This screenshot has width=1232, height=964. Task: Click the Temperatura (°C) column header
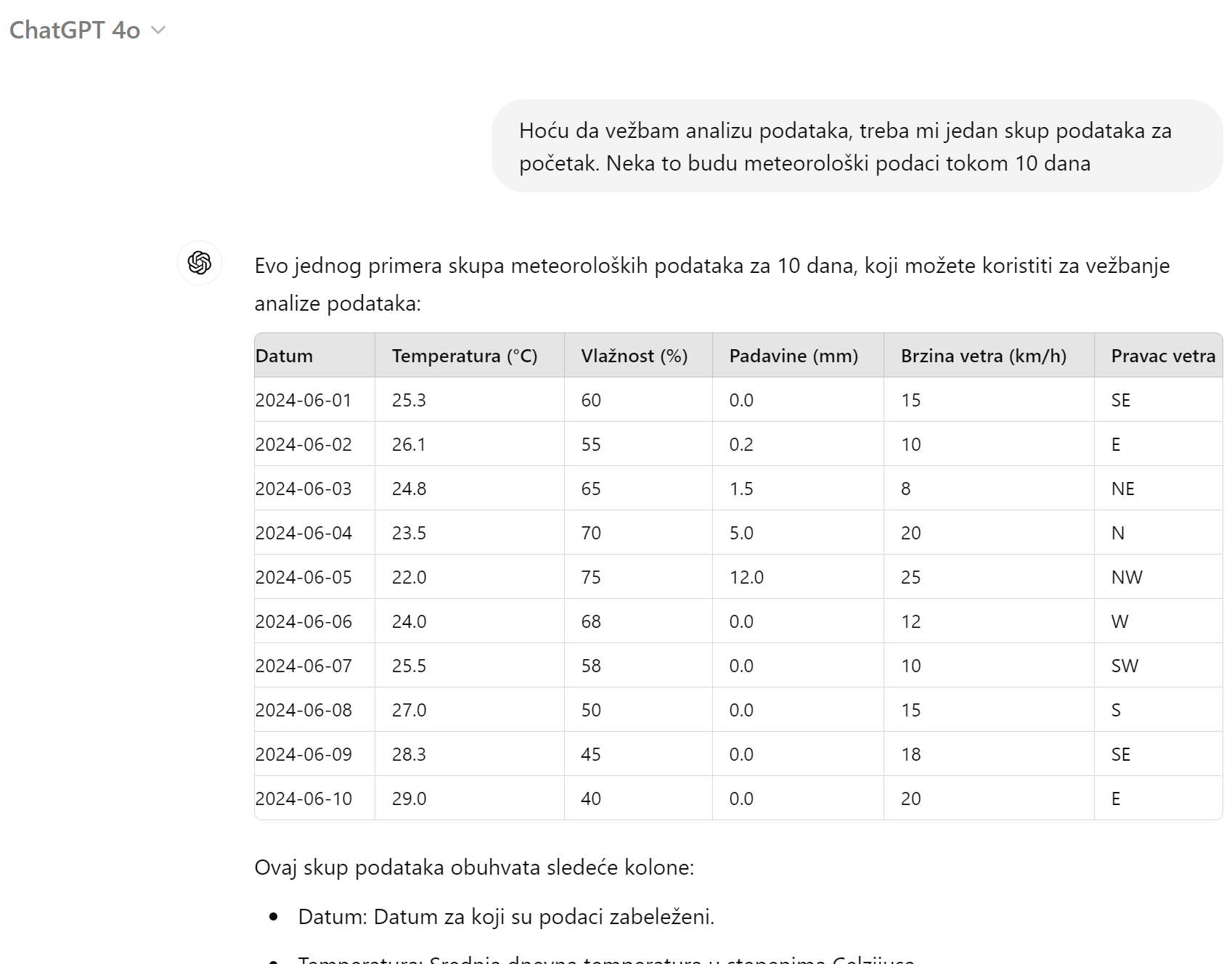click(470, 356)
